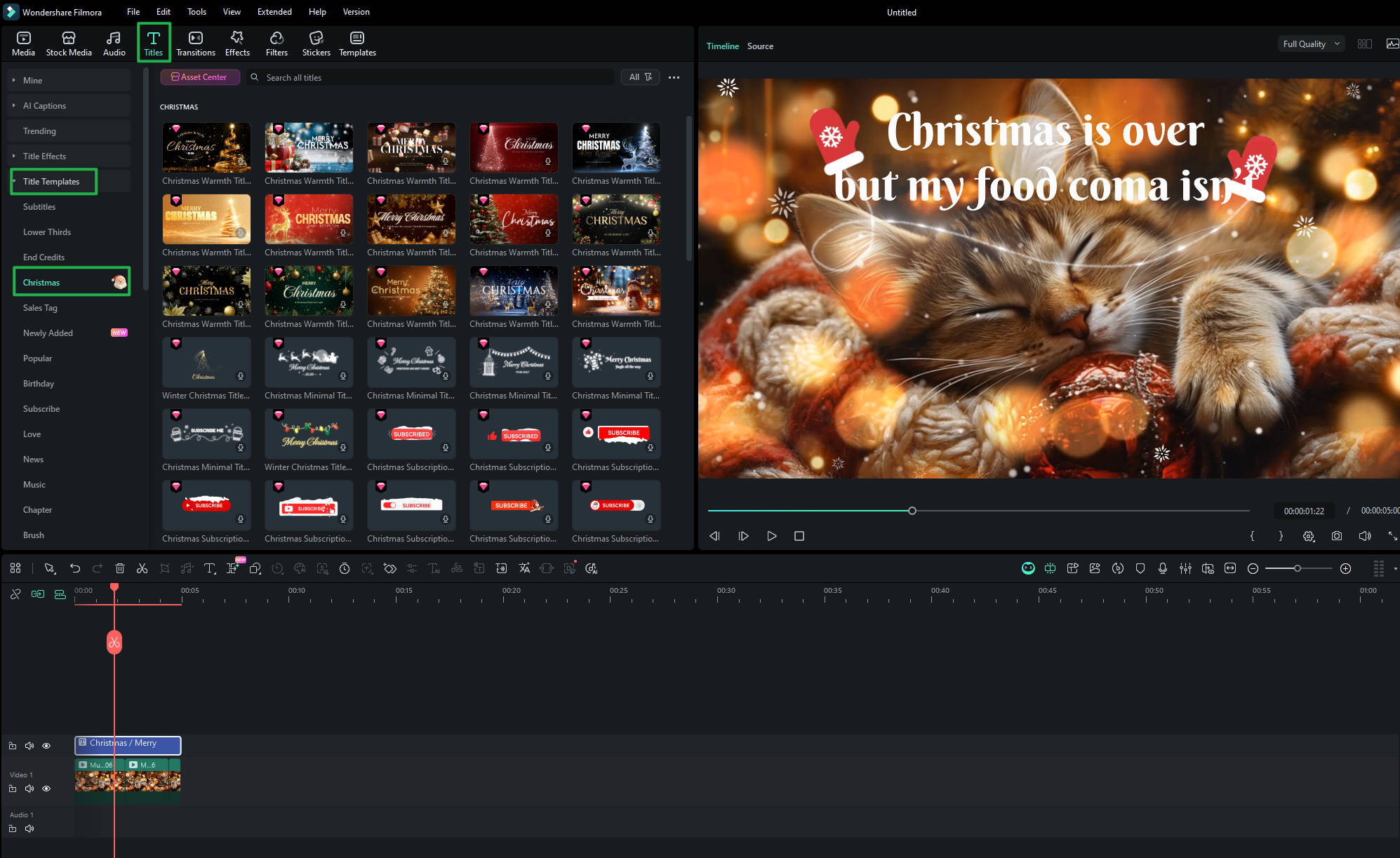Switch to the Source tab
Screen dimensions: 1400x858
(x=760, y=46)
